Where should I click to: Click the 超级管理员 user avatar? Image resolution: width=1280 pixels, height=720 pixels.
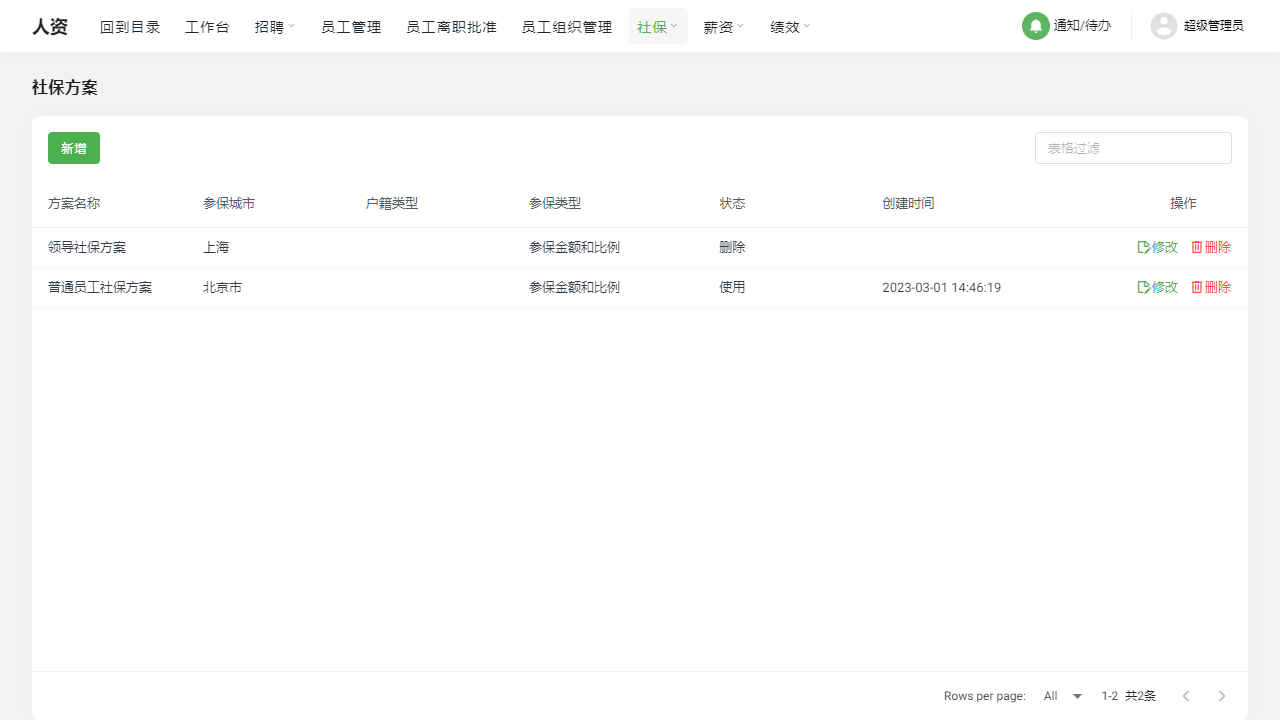click(x=1163, y=26)
